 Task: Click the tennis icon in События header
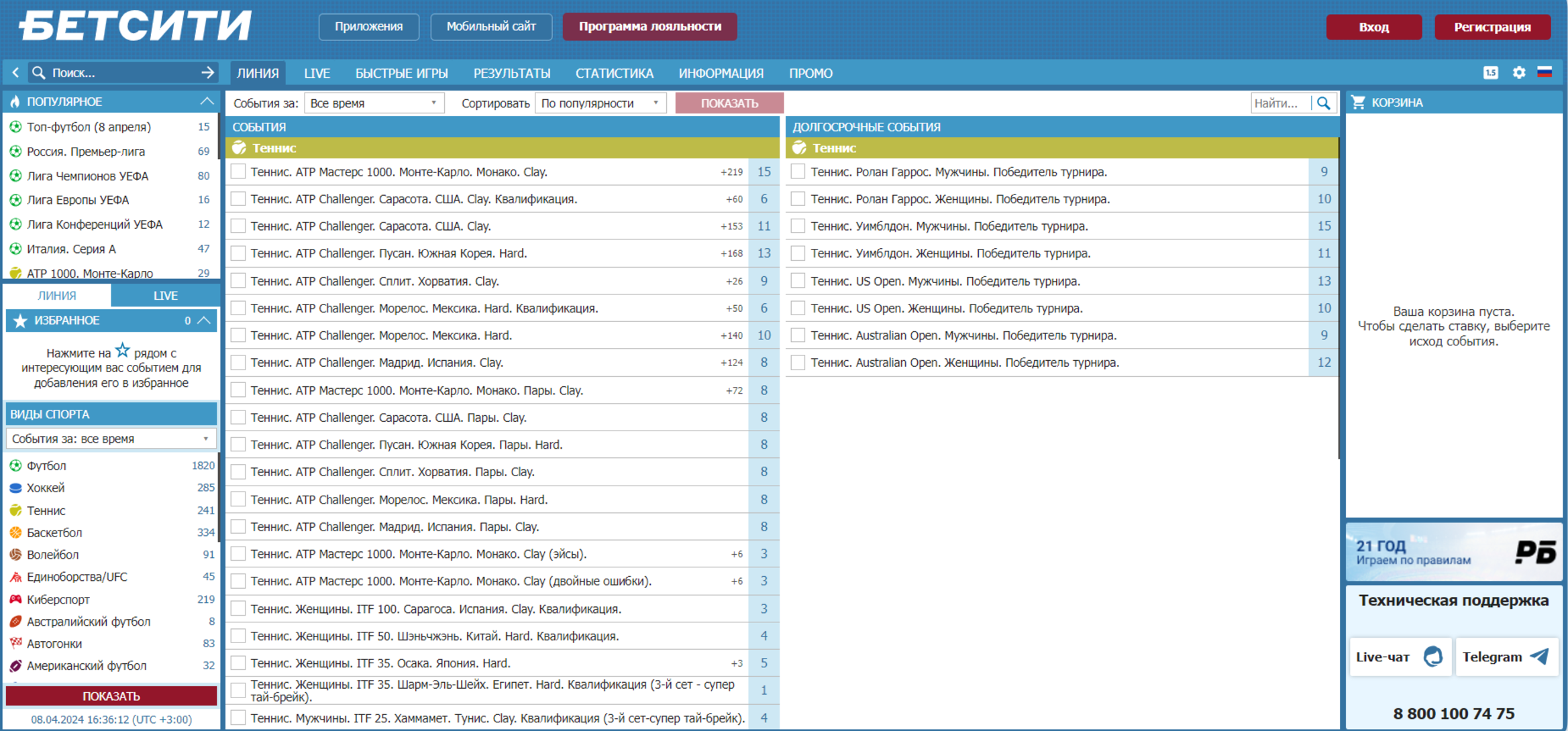(240, 148)
